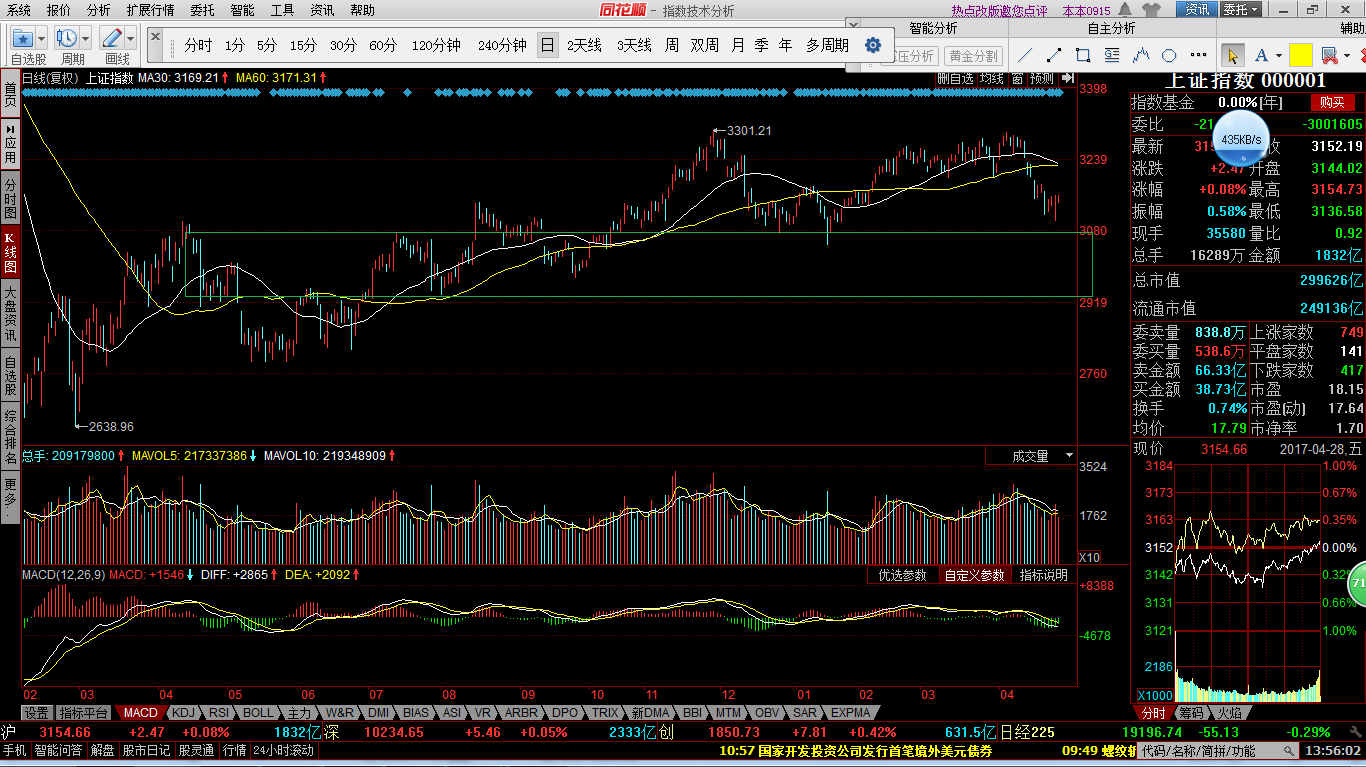This screenshot has height=767, width=1366.
Task: Click the 黄金分割 button
Action: pyautogui.click(x=973, y=56)
